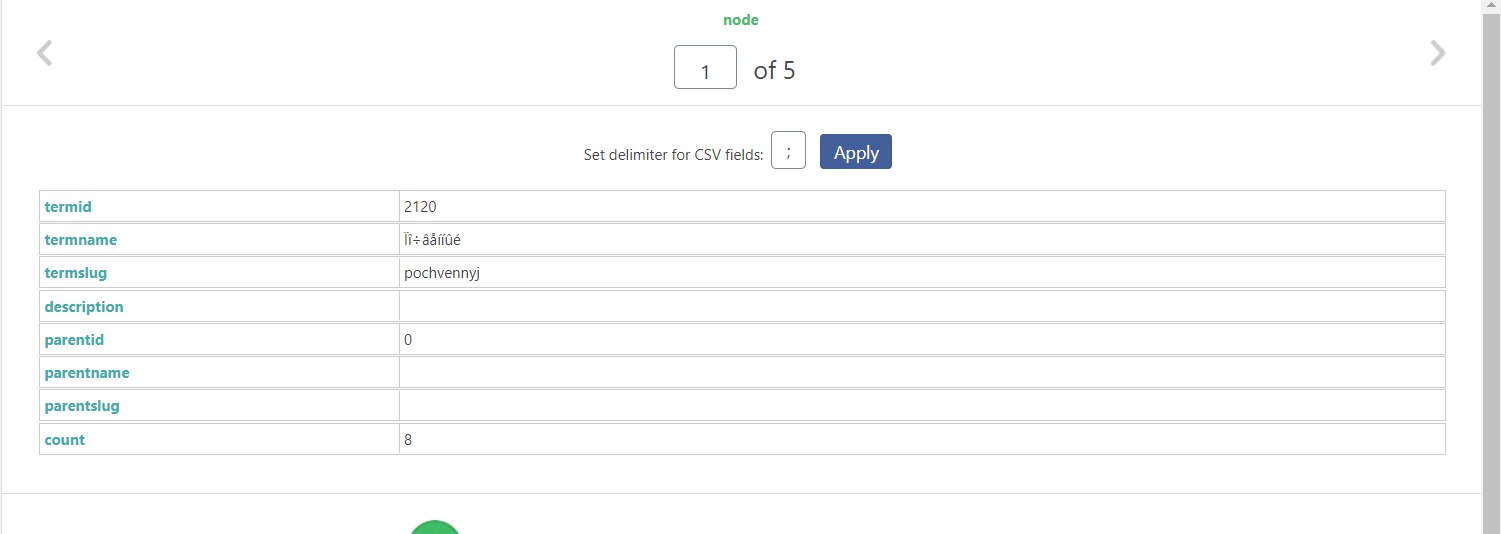This screenshot has width=1501, height=534.
Task: Select the termname value cell
Action: click(922, 239)
